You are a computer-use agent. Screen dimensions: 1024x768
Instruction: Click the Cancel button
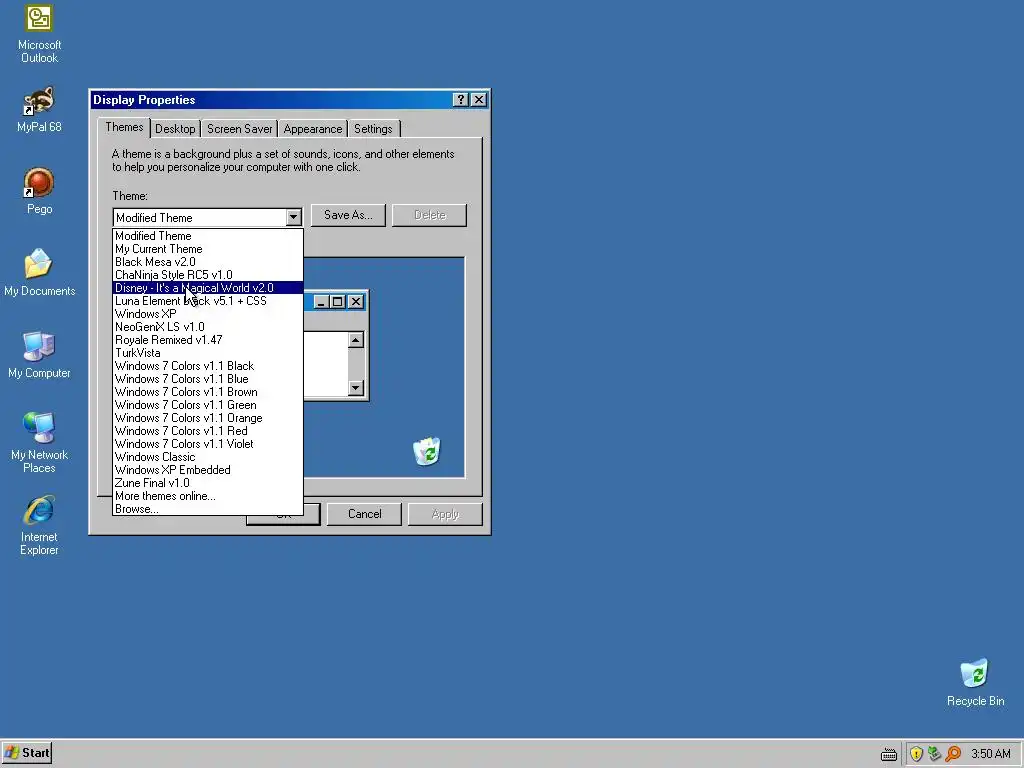[364, 514]
